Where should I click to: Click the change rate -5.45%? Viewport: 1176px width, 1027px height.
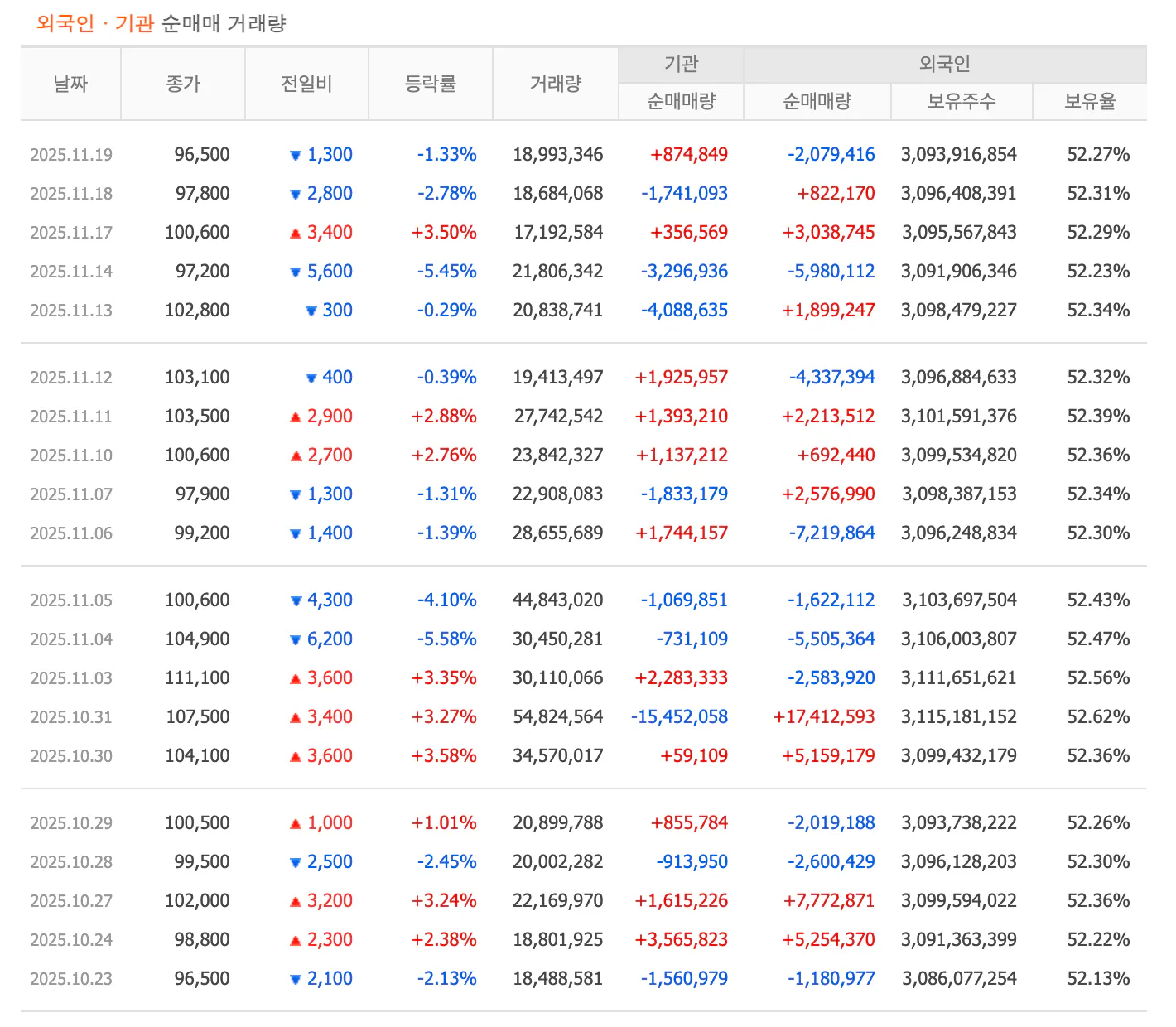[447, 272]
